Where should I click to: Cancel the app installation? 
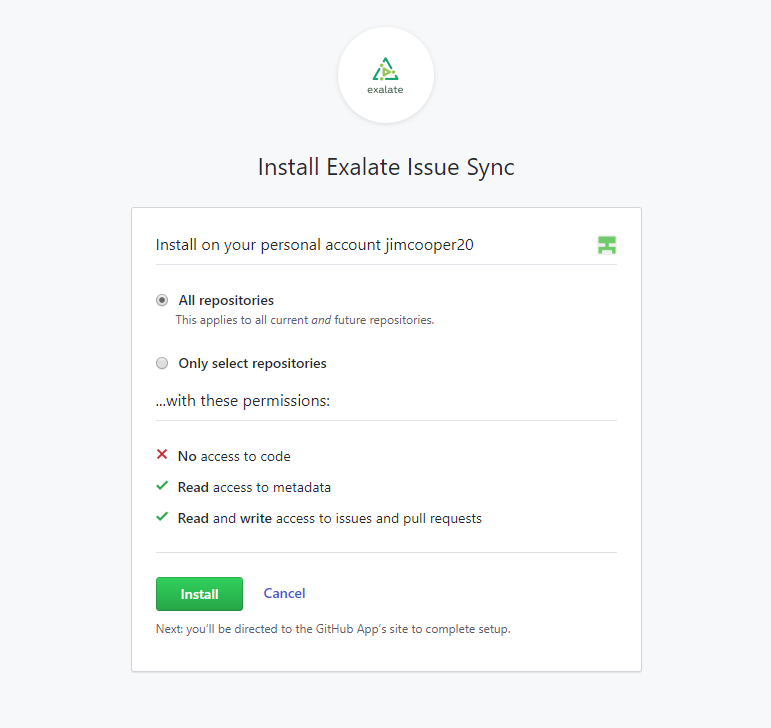[284, 593]
